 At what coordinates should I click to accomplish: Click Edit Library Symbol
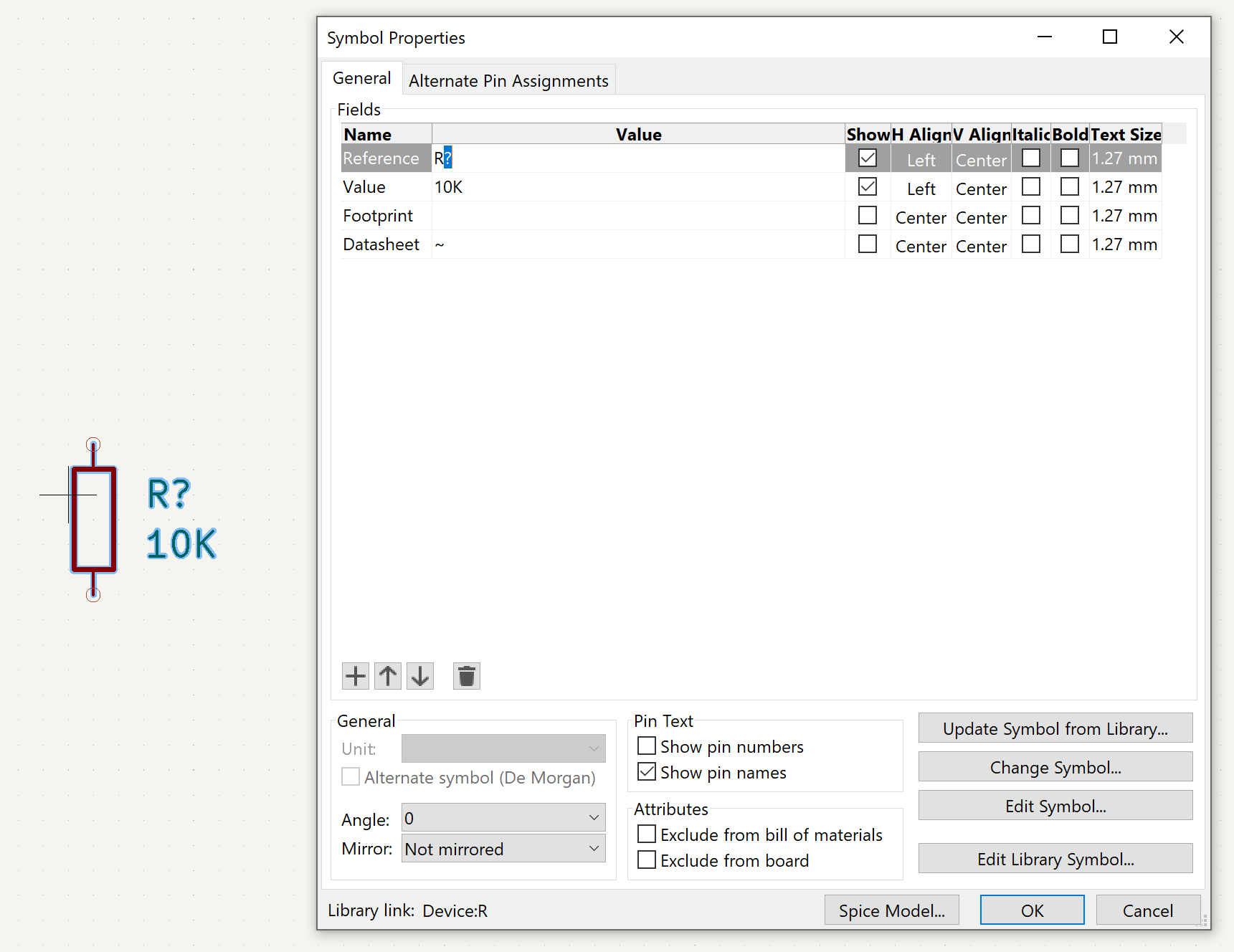(x=1055, y=859)
